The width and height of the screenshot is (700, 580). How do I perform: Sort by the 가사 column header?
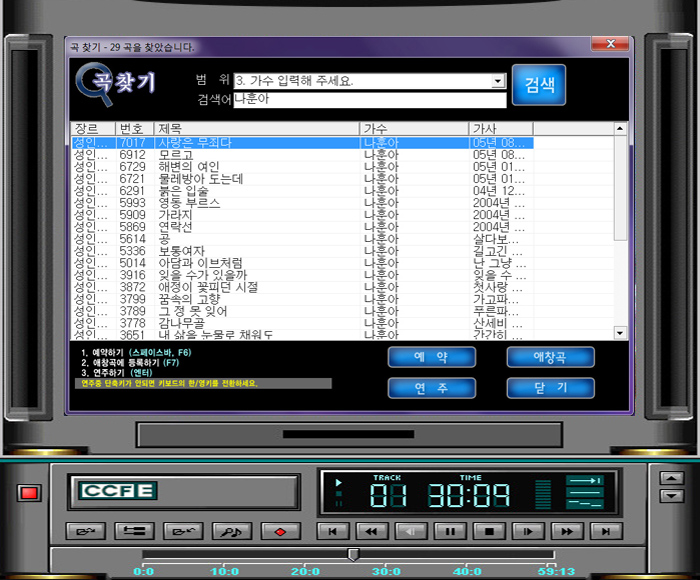tap(501, 129)
